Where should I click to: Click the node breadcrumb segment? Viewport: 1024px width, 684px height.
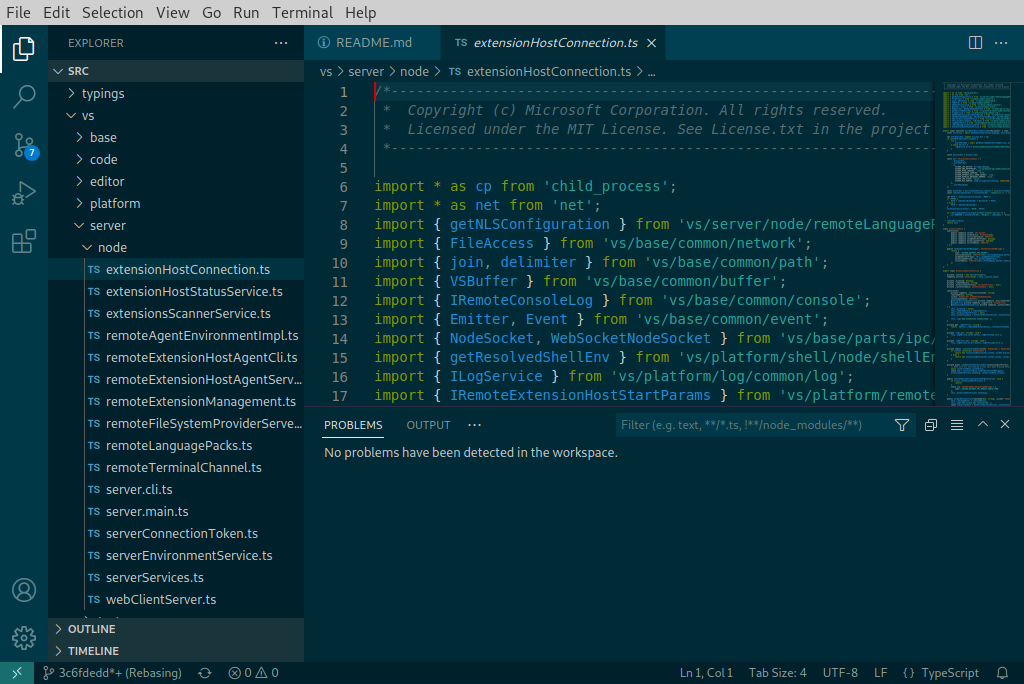coord(414,72)
